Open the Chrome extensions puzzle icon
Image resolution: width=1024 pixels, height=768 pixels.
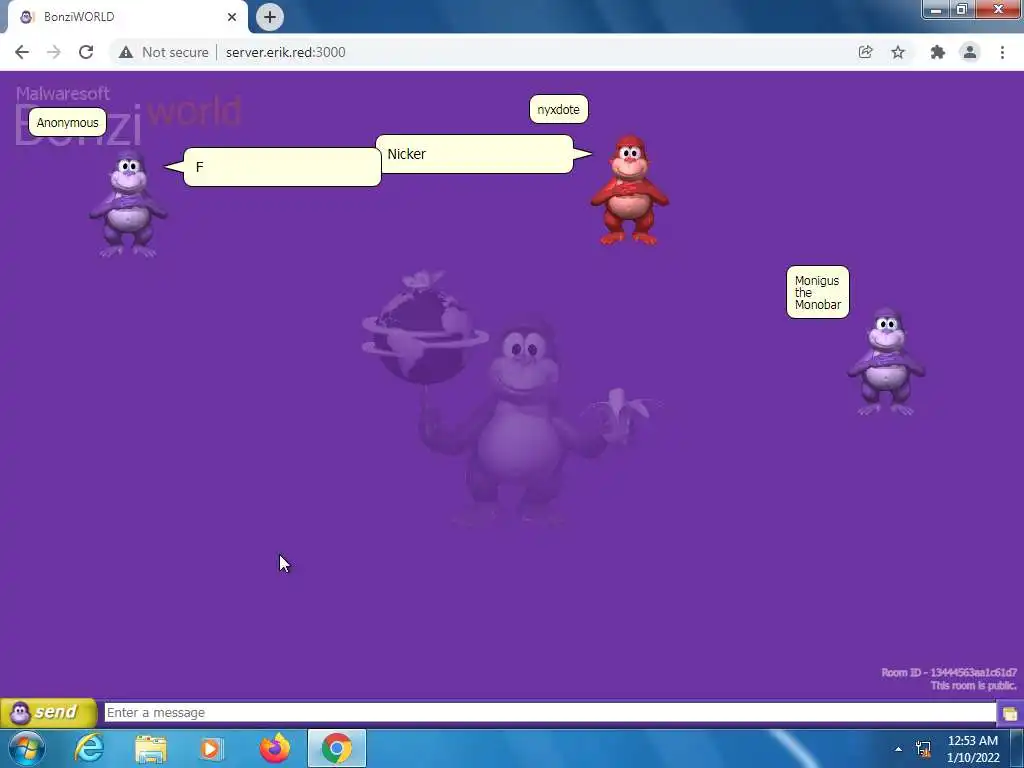(x=938, y=52)
